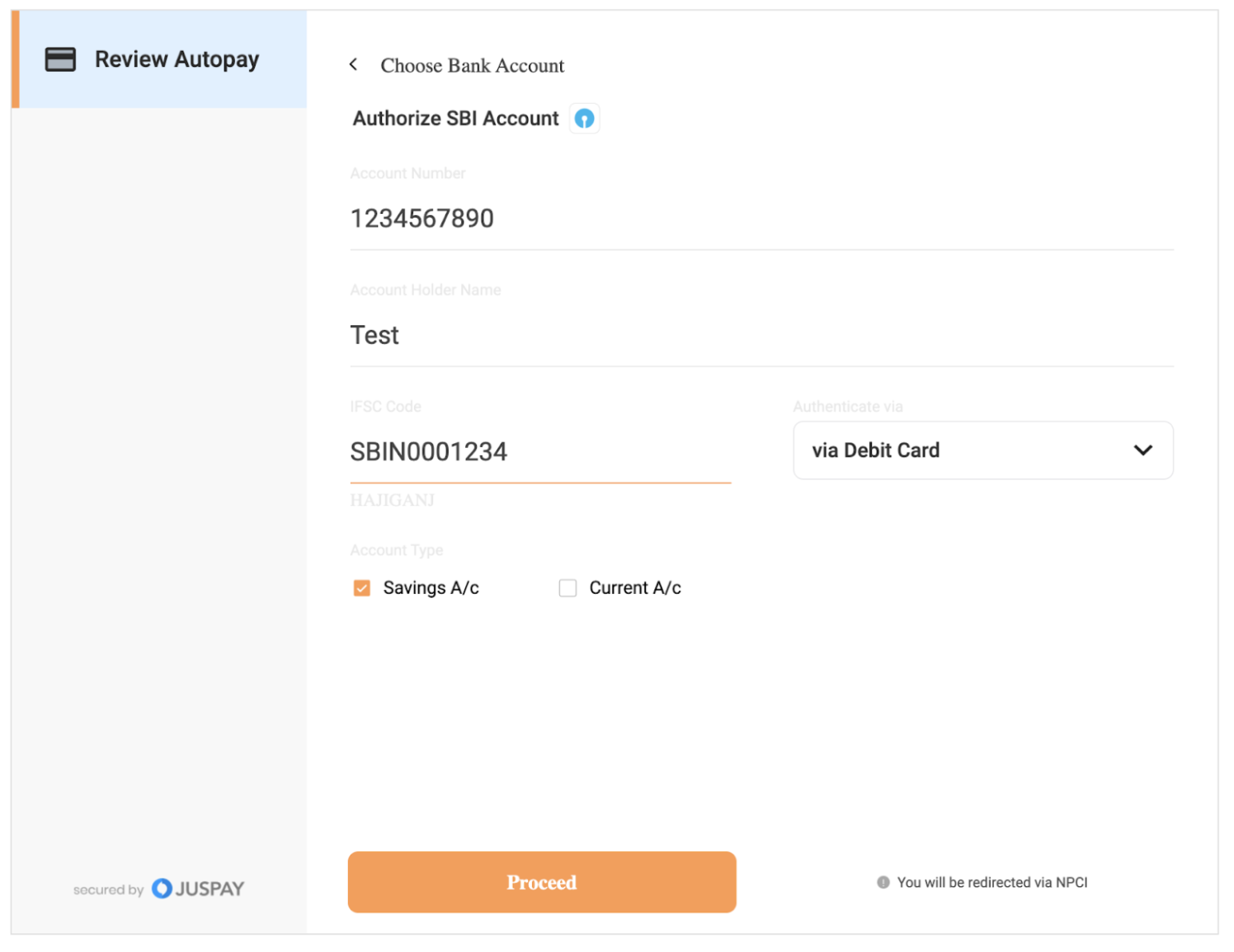
Task: Click the Juspay logo icon
Action: point(162,888)
